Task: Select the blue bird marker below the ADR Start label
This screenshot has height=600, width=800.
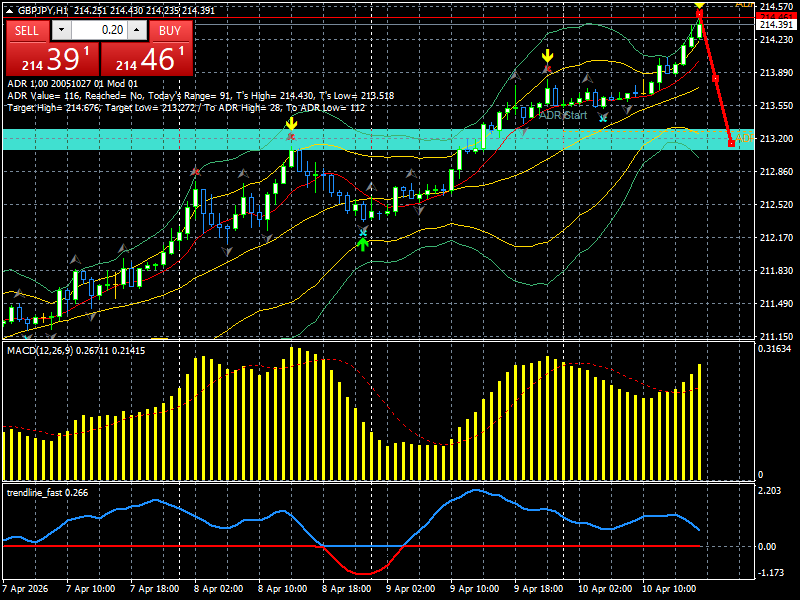Action: coord(602,118)
